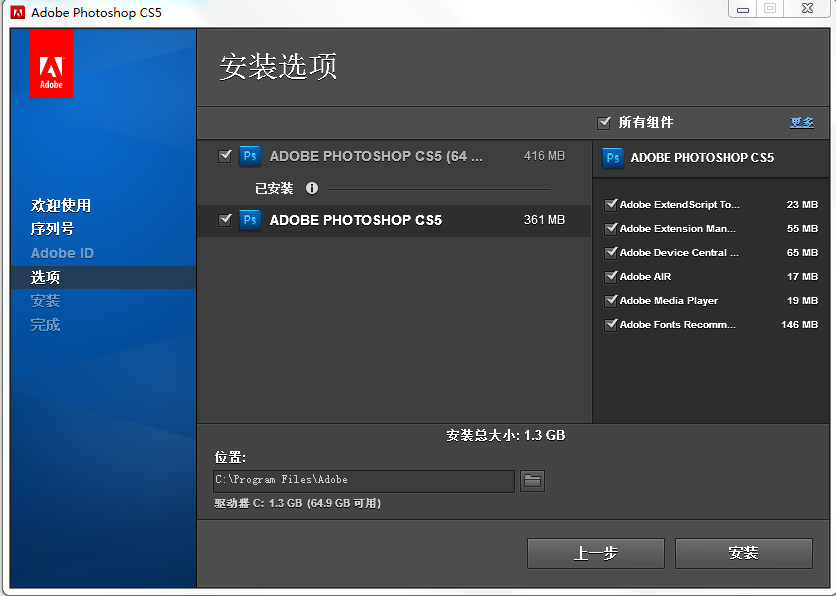
Task: Disable Adobe ExtendScript Toolkit component
Action: [610, 205]
